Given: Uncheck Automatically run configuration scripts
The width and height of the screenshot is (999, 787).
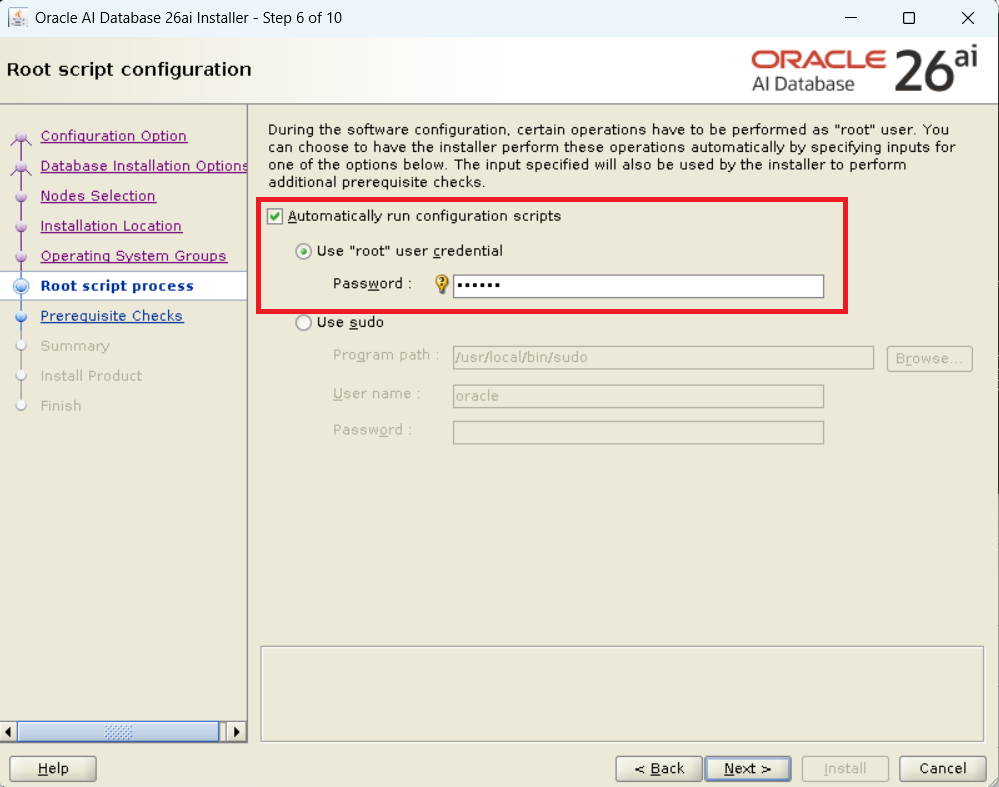Looking at the screenshot, I should [x=275, y=216].
